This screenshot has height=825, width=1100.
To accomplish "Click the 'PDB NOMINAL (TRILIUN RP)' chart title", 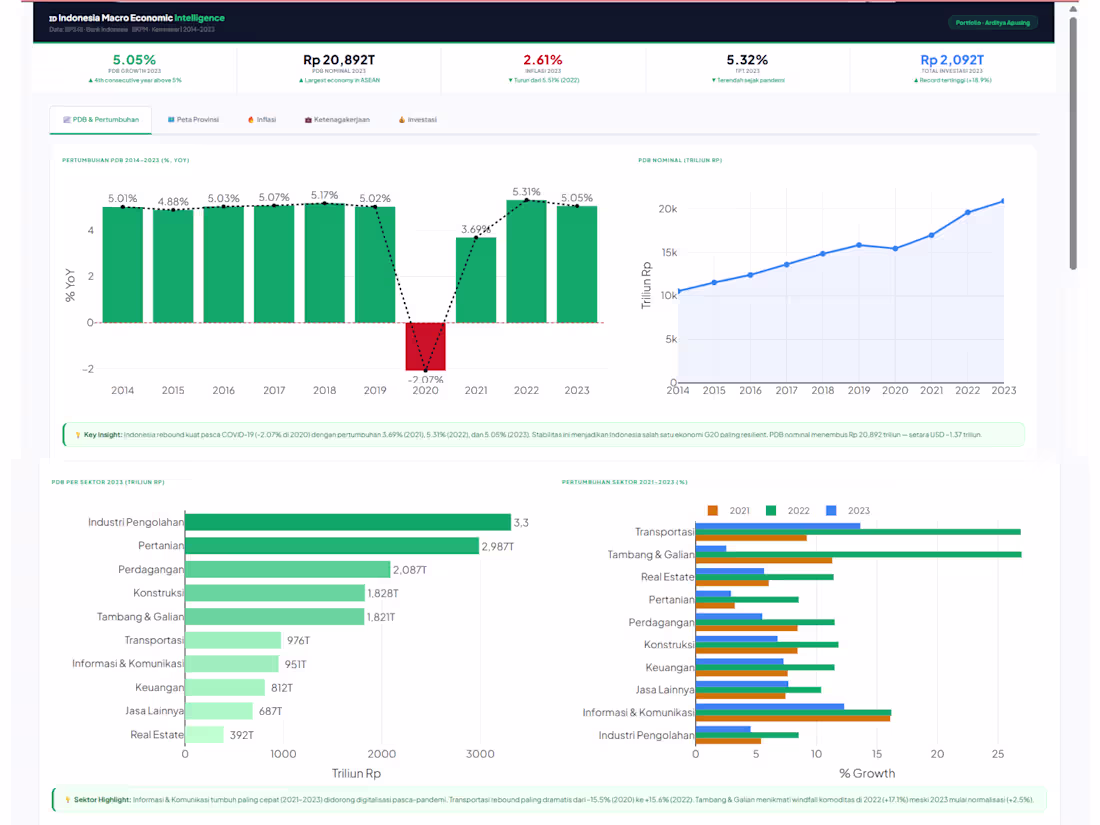I will pos(680,160).
